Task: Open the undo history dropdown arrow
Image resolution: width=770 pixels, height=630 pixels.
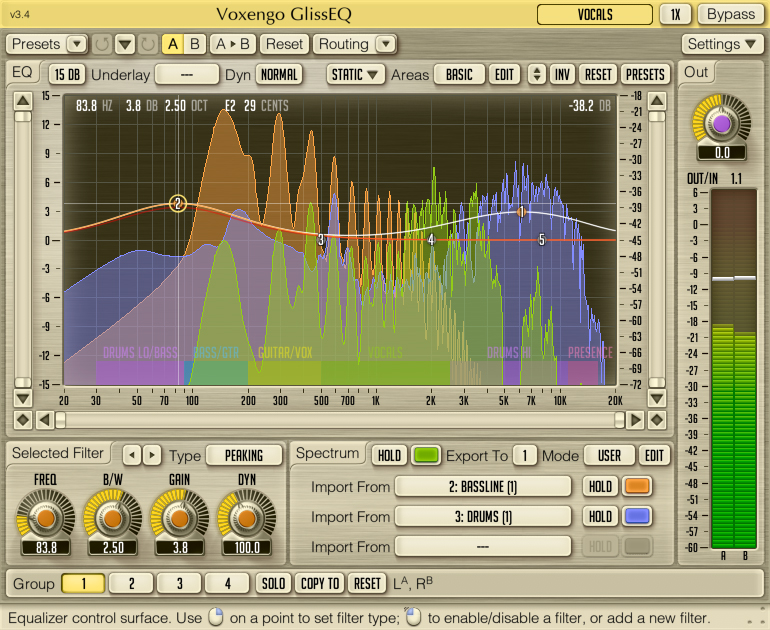Action: 125,44
